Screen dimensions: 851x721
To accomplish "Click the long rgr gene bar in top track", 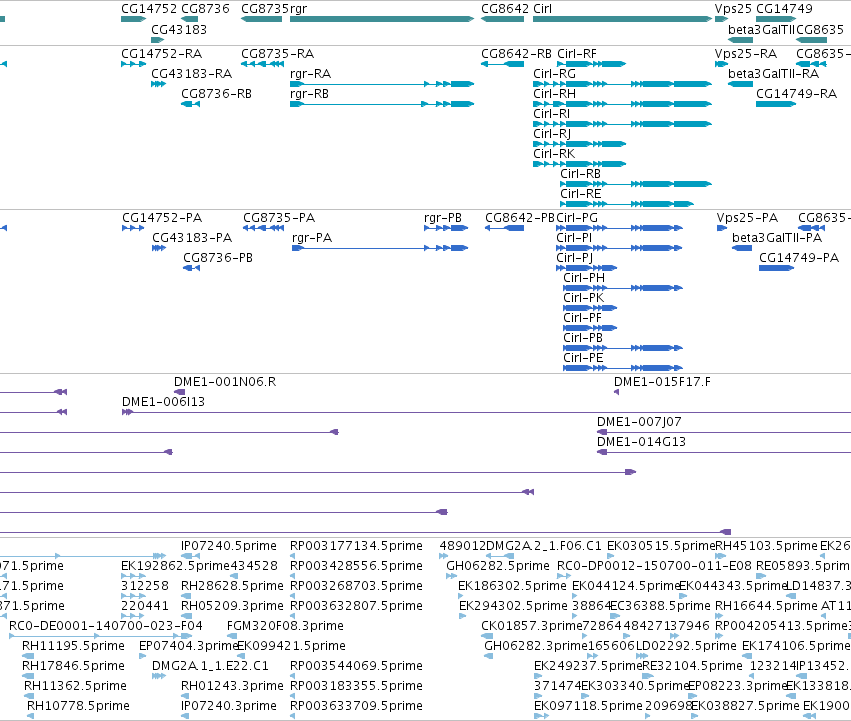I will (x=382, y=19).
